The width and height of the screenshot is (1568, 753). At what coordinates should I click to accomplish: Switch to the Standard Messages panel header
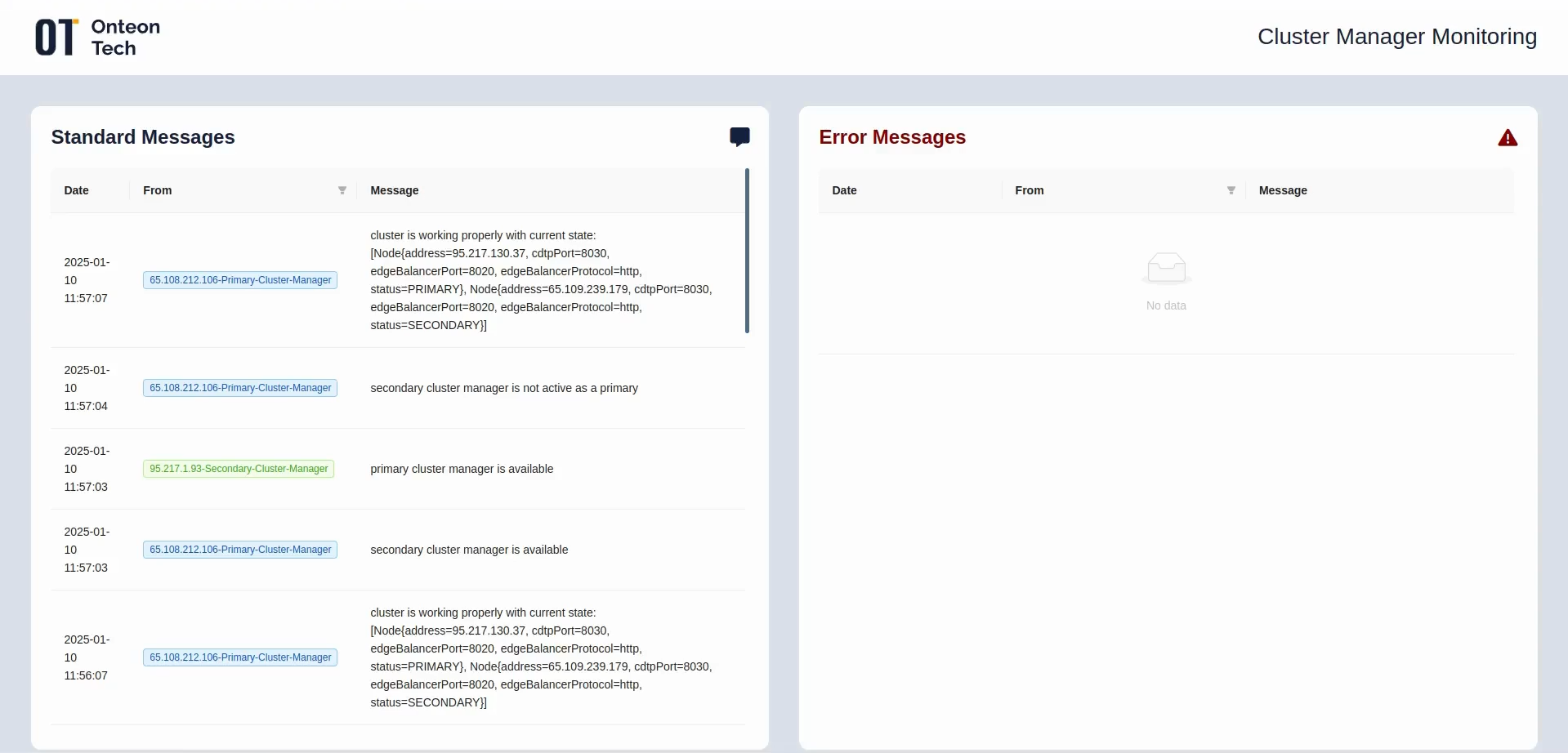pos(142,137)
